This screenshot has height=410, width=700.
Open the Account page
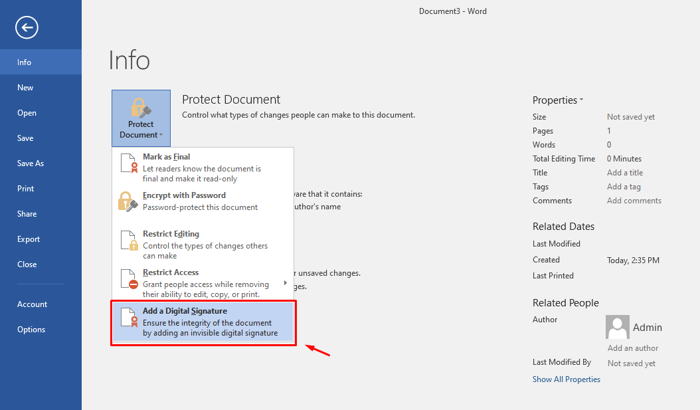(x=41, y=304)
